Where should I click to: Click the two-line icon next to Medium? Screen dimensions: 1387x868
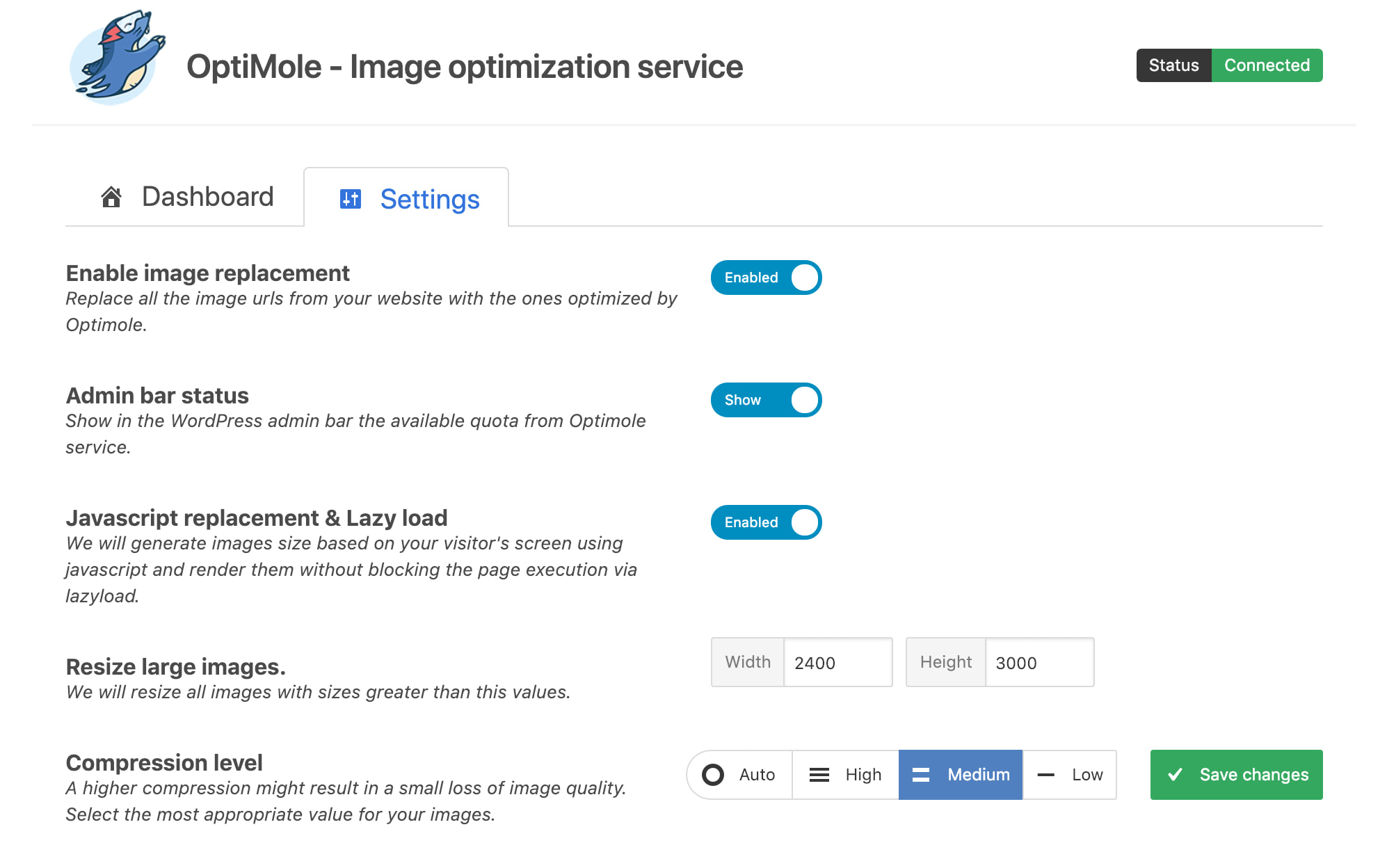pos(922,774)
